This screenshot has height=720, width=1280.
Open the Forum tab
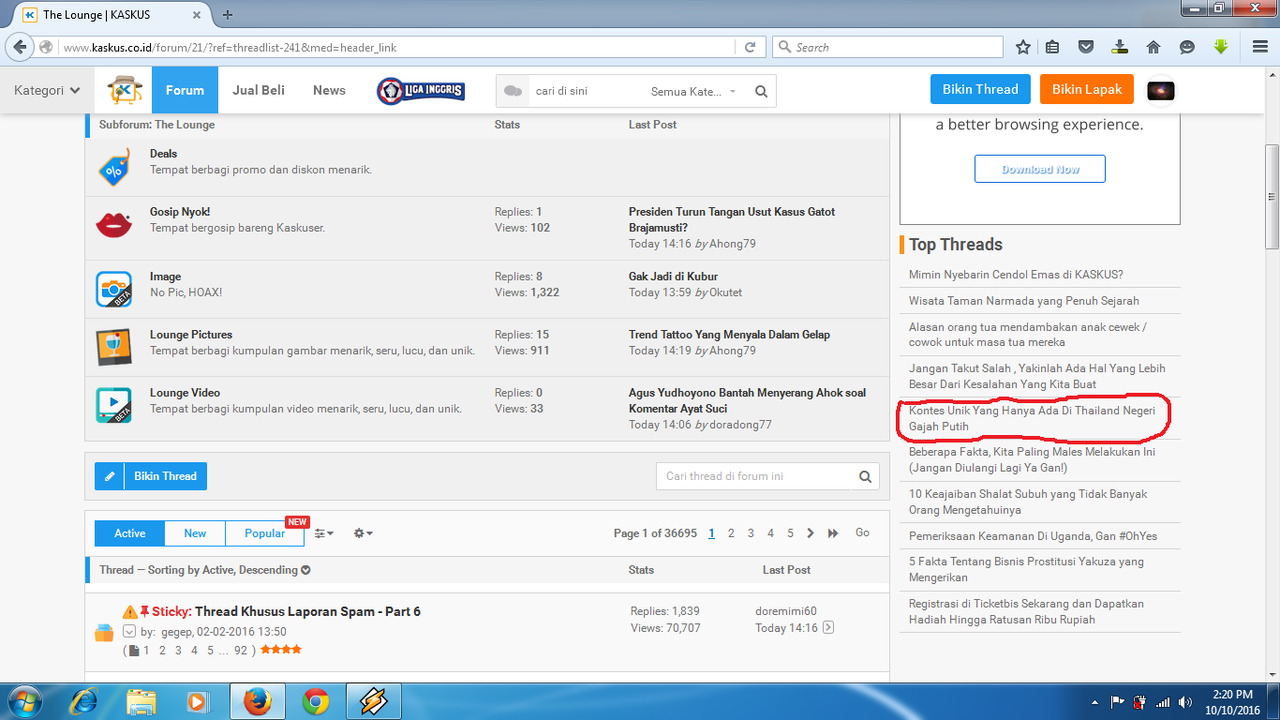[185, 90]
